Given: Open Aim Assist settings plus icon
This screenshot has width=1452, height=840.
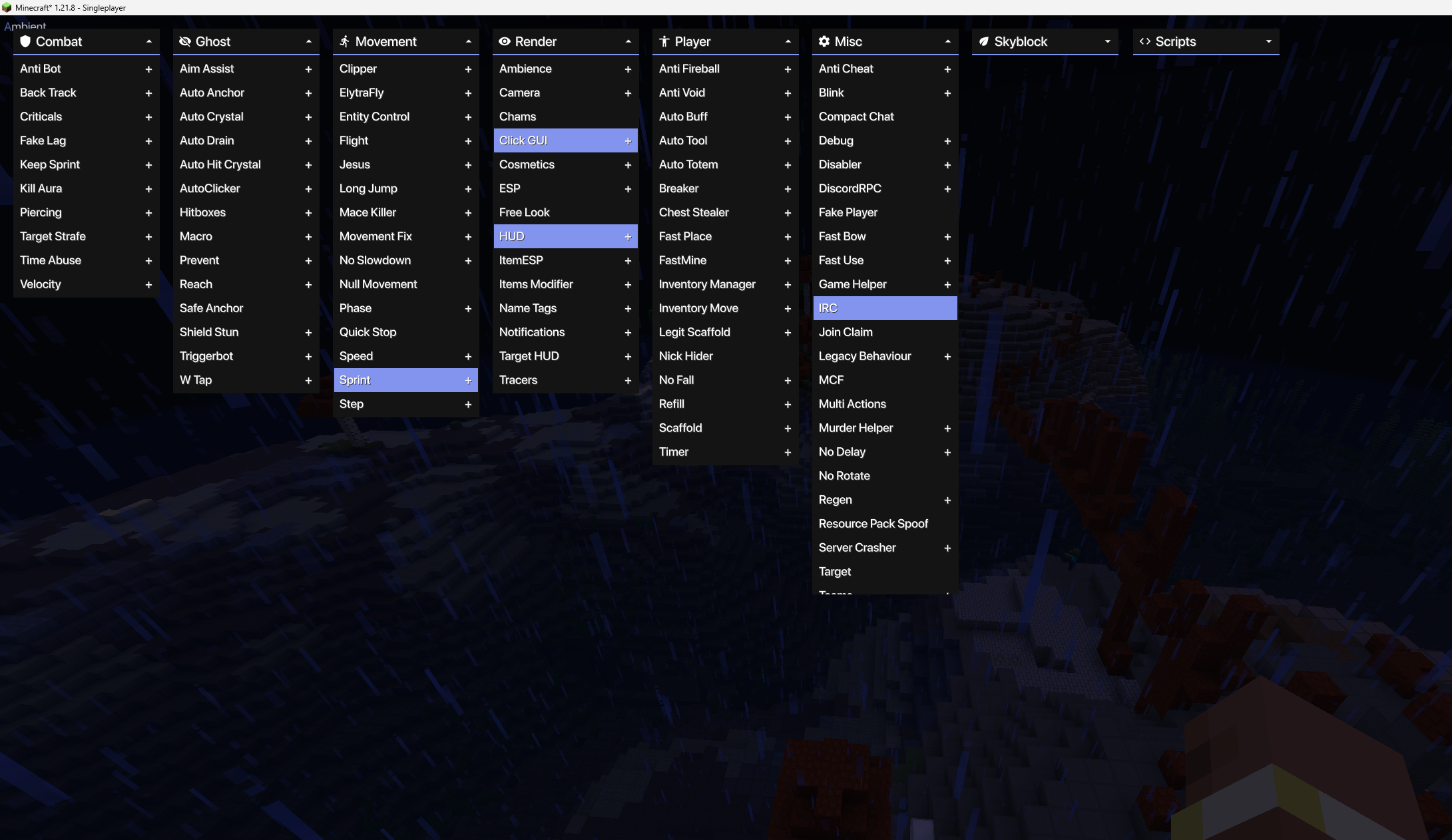Looking at the screenshot, I should click(308, 69).
